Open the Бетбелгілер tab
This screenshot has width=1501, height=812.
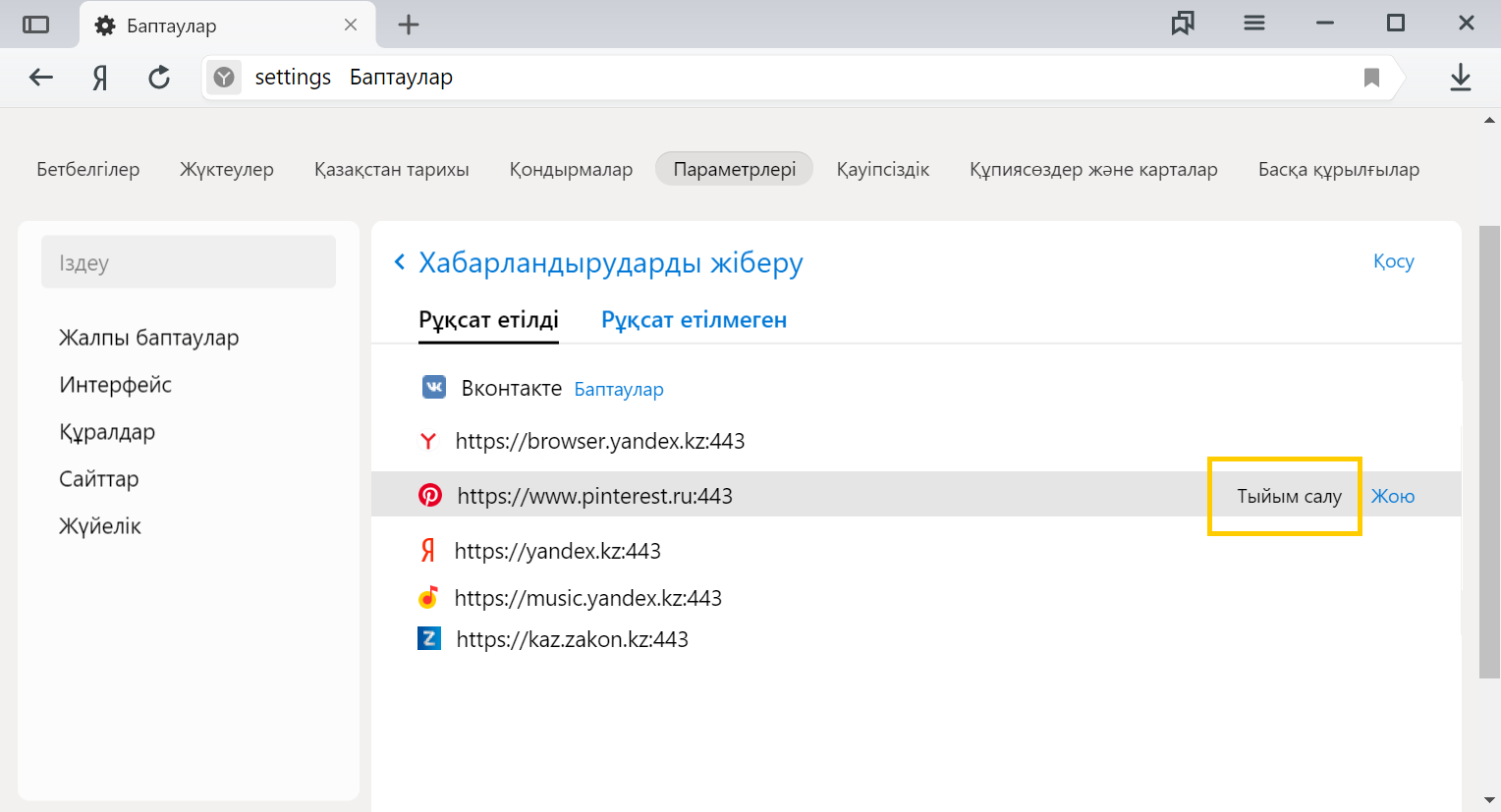coord(88,169)
